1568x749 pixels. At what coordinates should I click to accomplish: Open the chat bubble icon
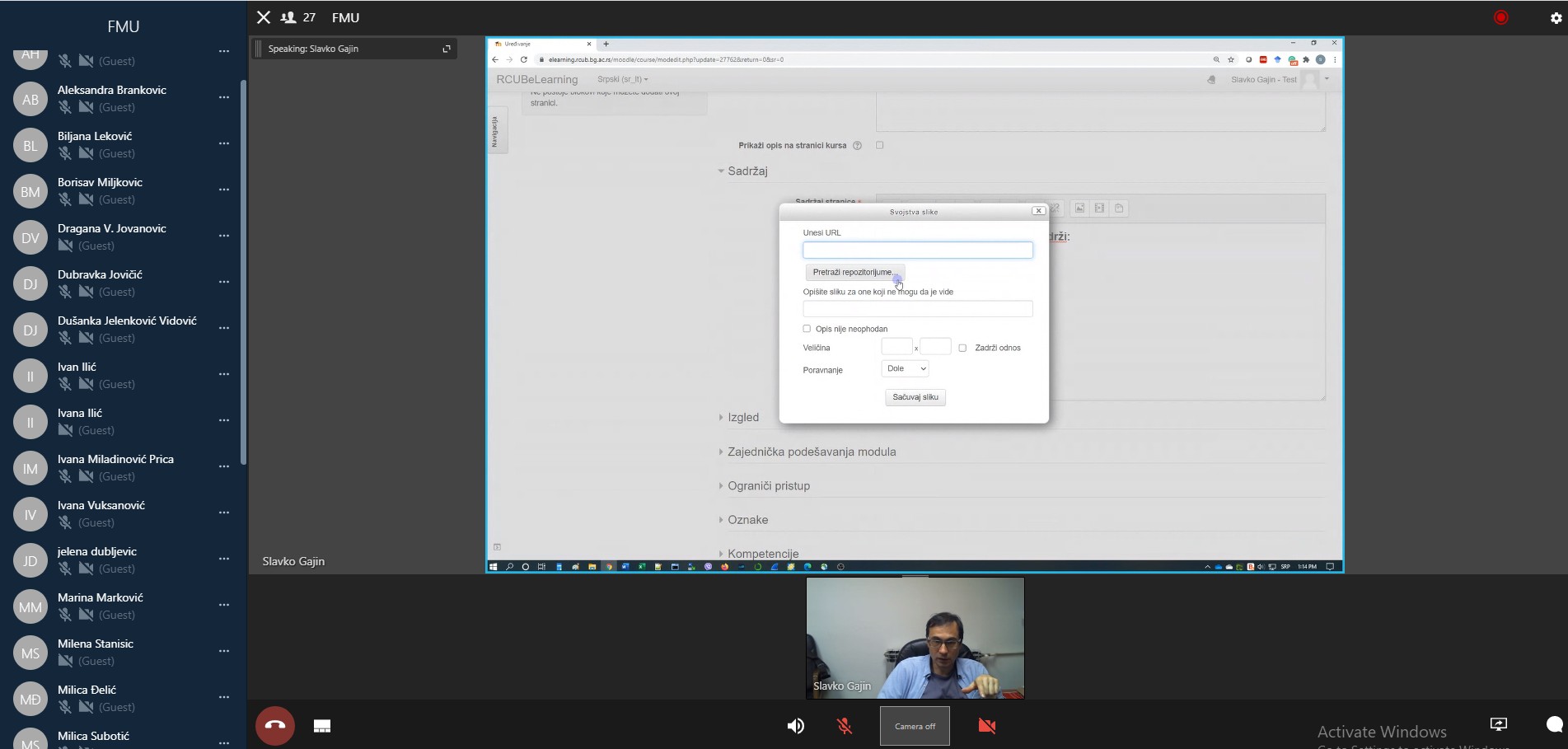1554,724
